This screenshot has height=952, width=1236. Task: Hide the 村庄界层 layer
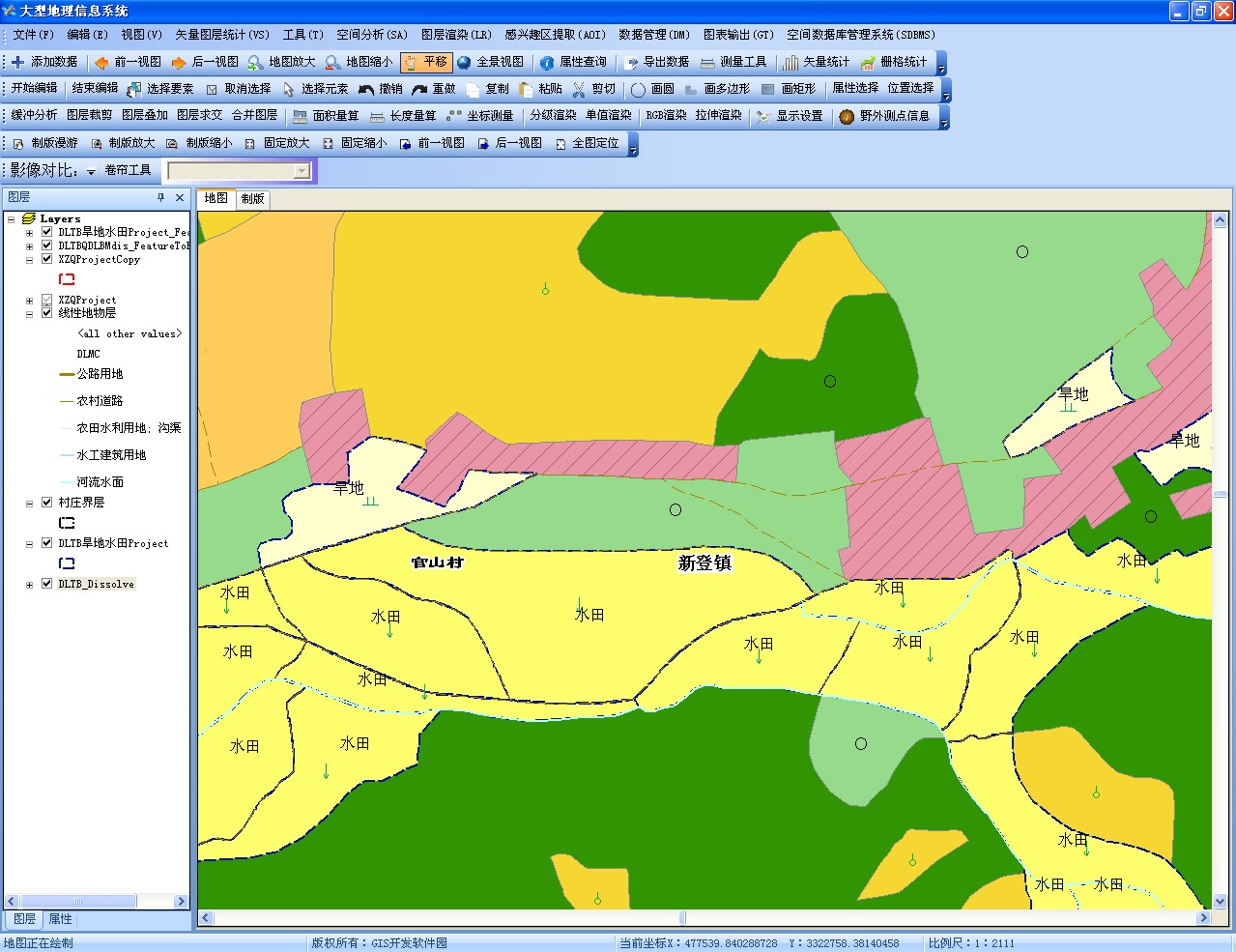tap(44, 502)
